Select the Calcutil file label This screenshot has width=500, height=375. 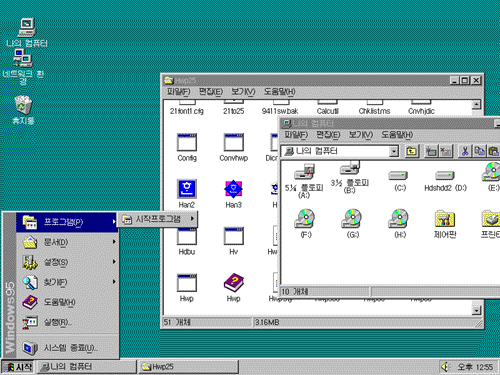click(327, 111)
